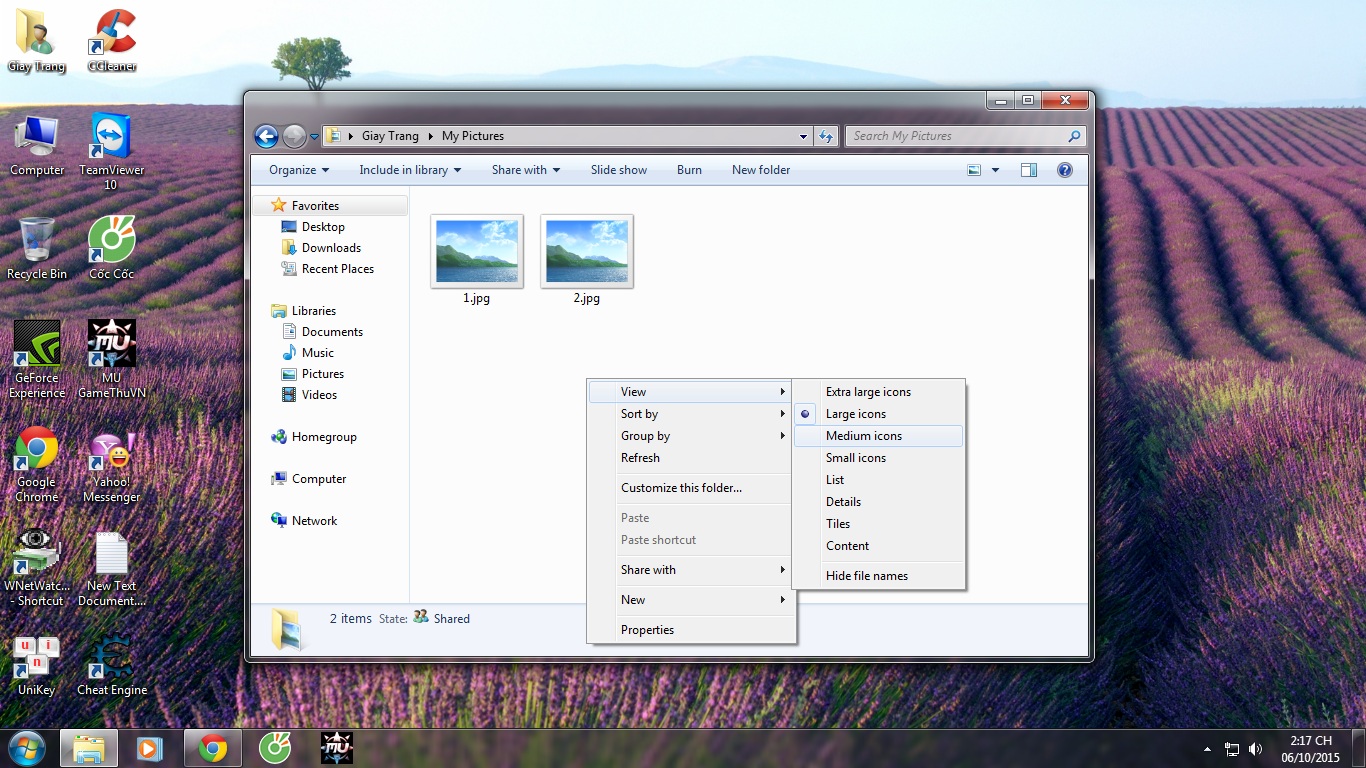Choose Medium icons view
Viewport: 1366px width, 768px height.
click(878, 436)
